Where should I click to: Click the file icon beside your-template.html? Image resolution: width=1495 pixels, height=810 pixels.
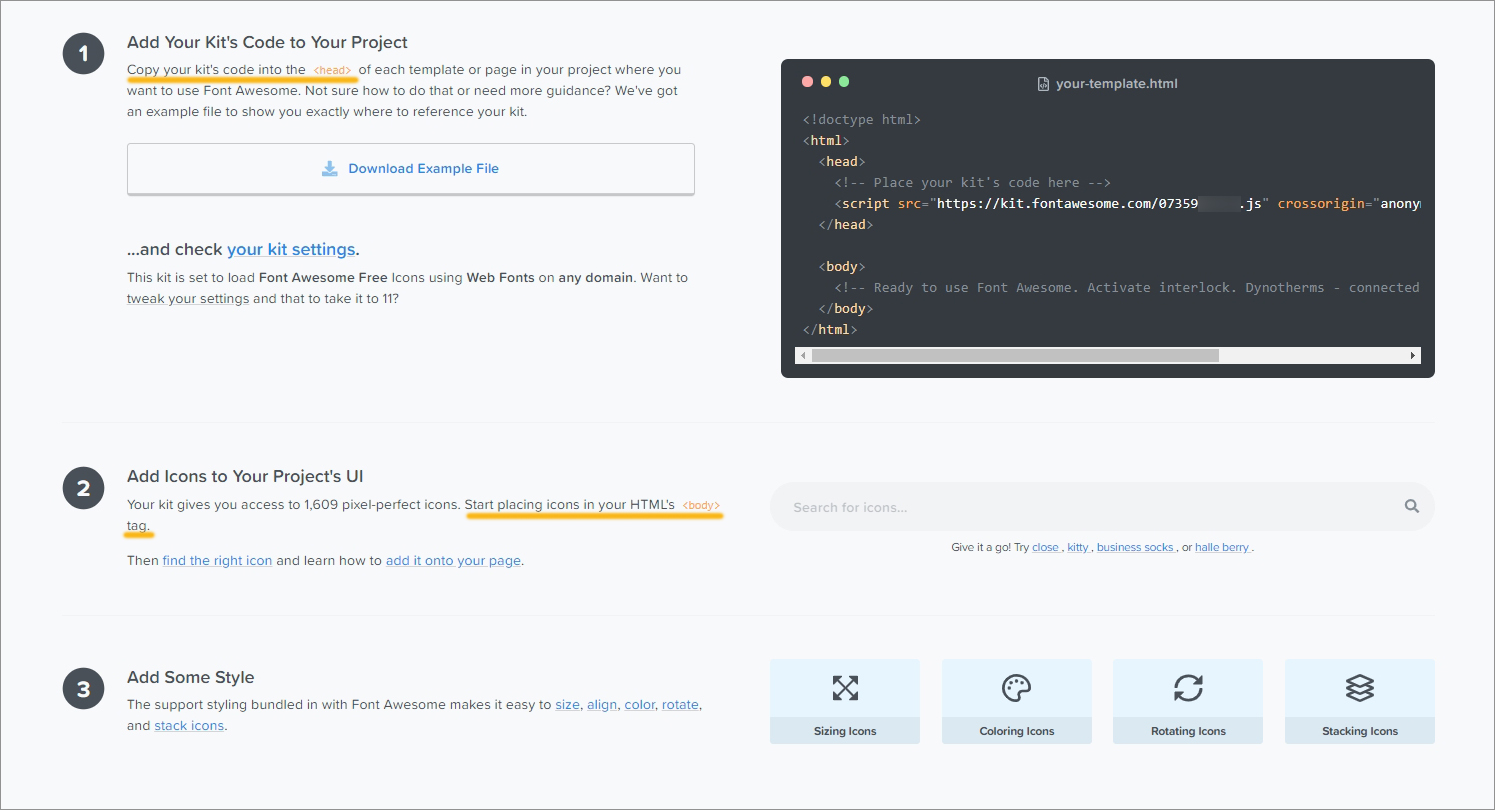pyautogui.click(x=1043, y=84)
